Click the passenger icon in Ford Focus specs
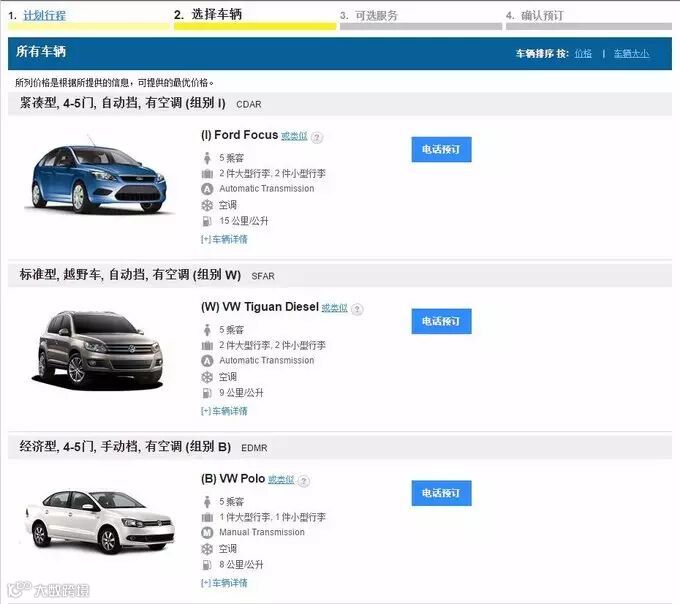 tap(207, 158)
